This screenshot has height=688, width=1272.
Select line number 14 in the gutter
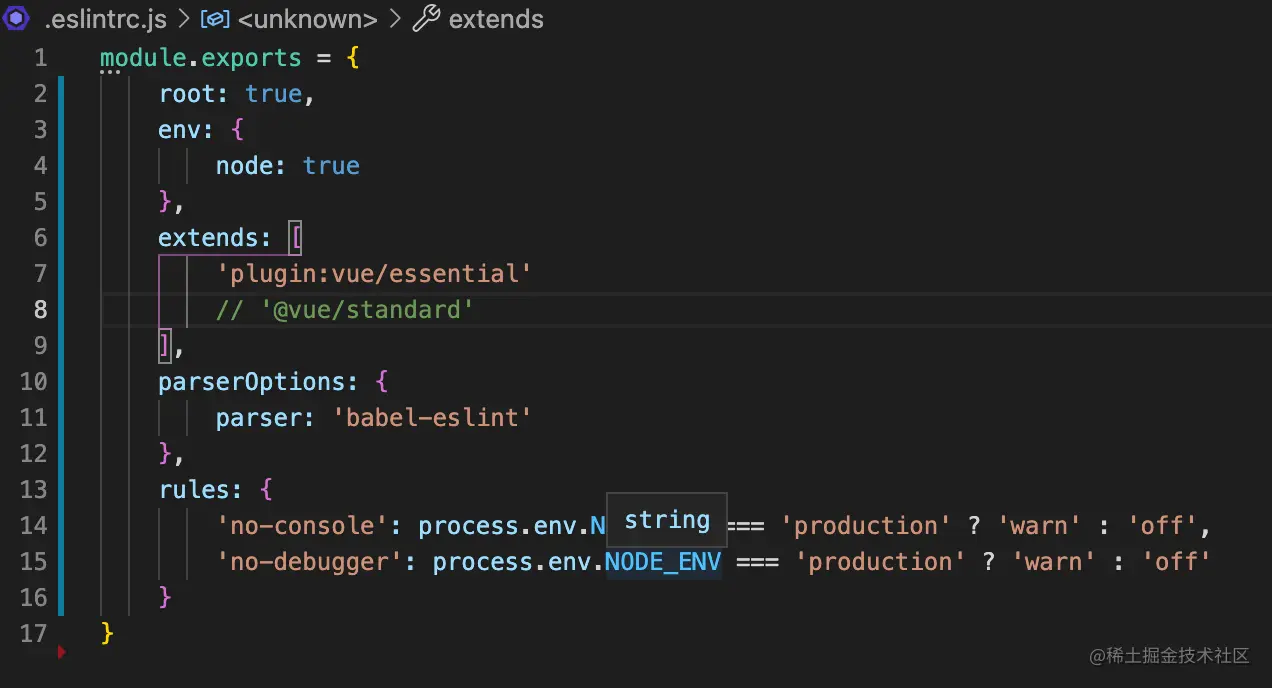tap(33, 525)
